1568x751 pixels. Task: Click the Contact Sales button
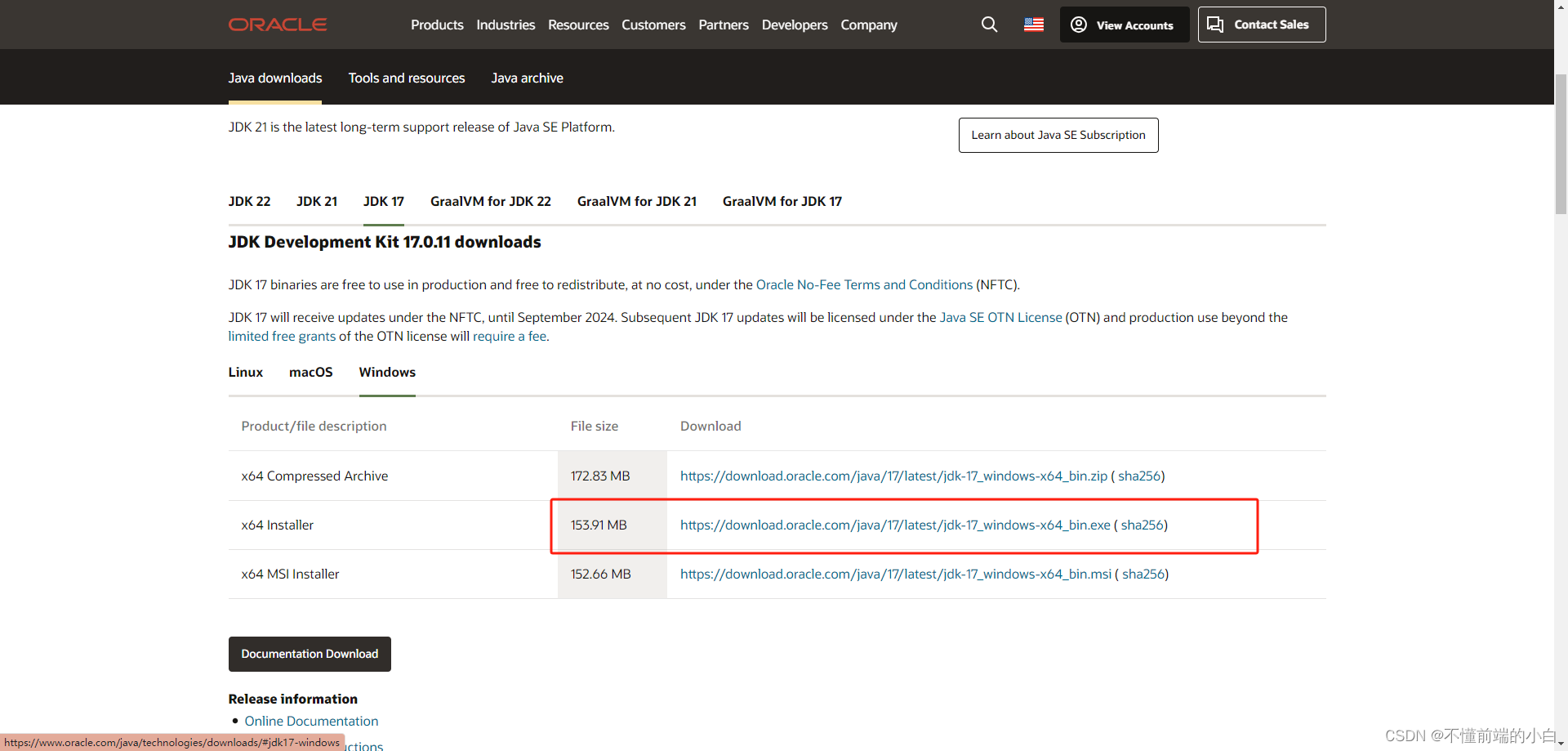(x=1262, y=25)
